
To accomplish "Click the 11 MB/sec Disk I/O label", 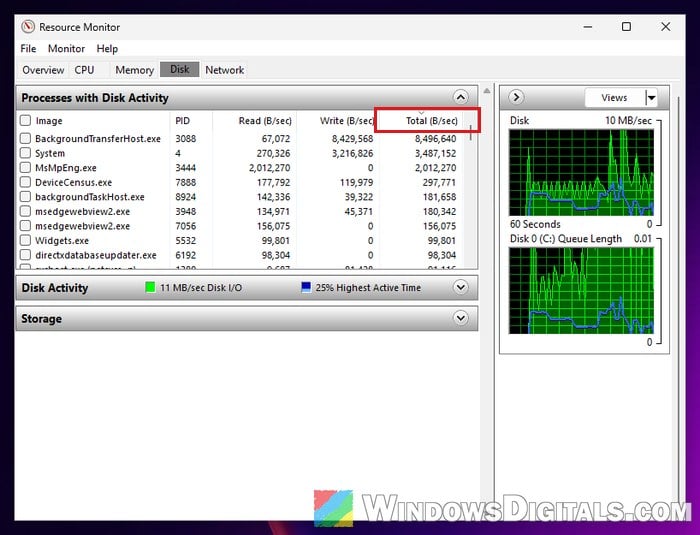I will (201, 288).
